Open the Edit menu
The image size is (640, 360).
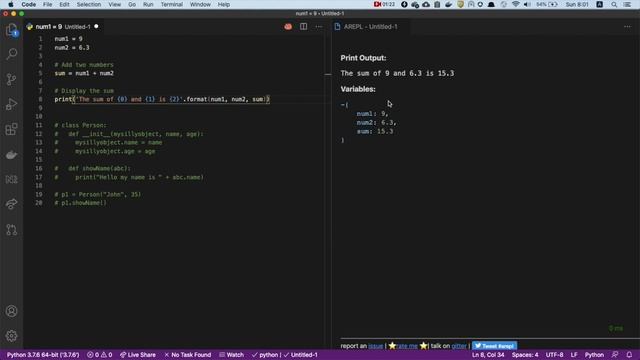tap(64, 4)
